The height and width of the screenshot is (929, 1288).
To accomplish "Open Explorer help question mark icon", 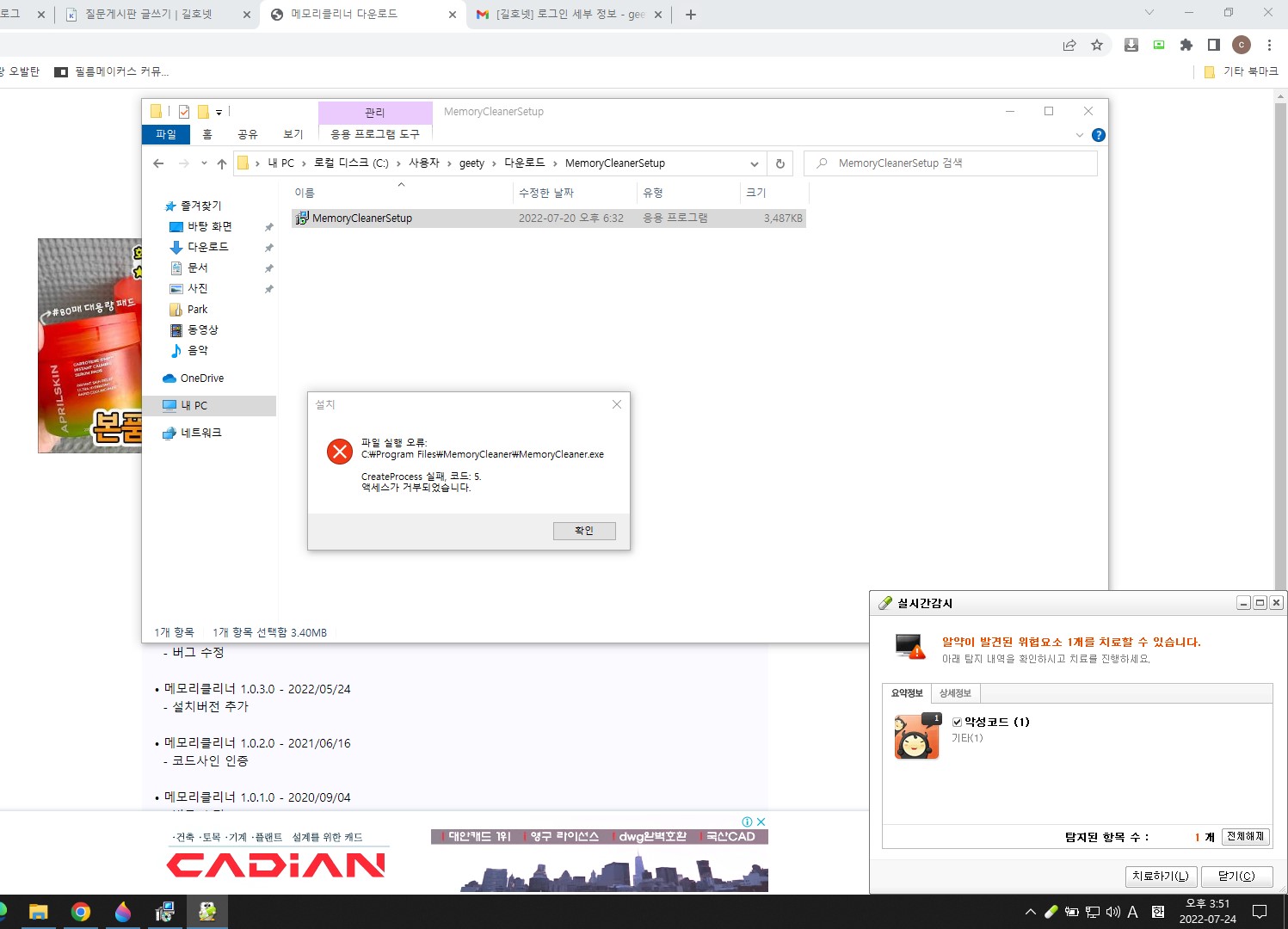I will (x=1098, y=135).
